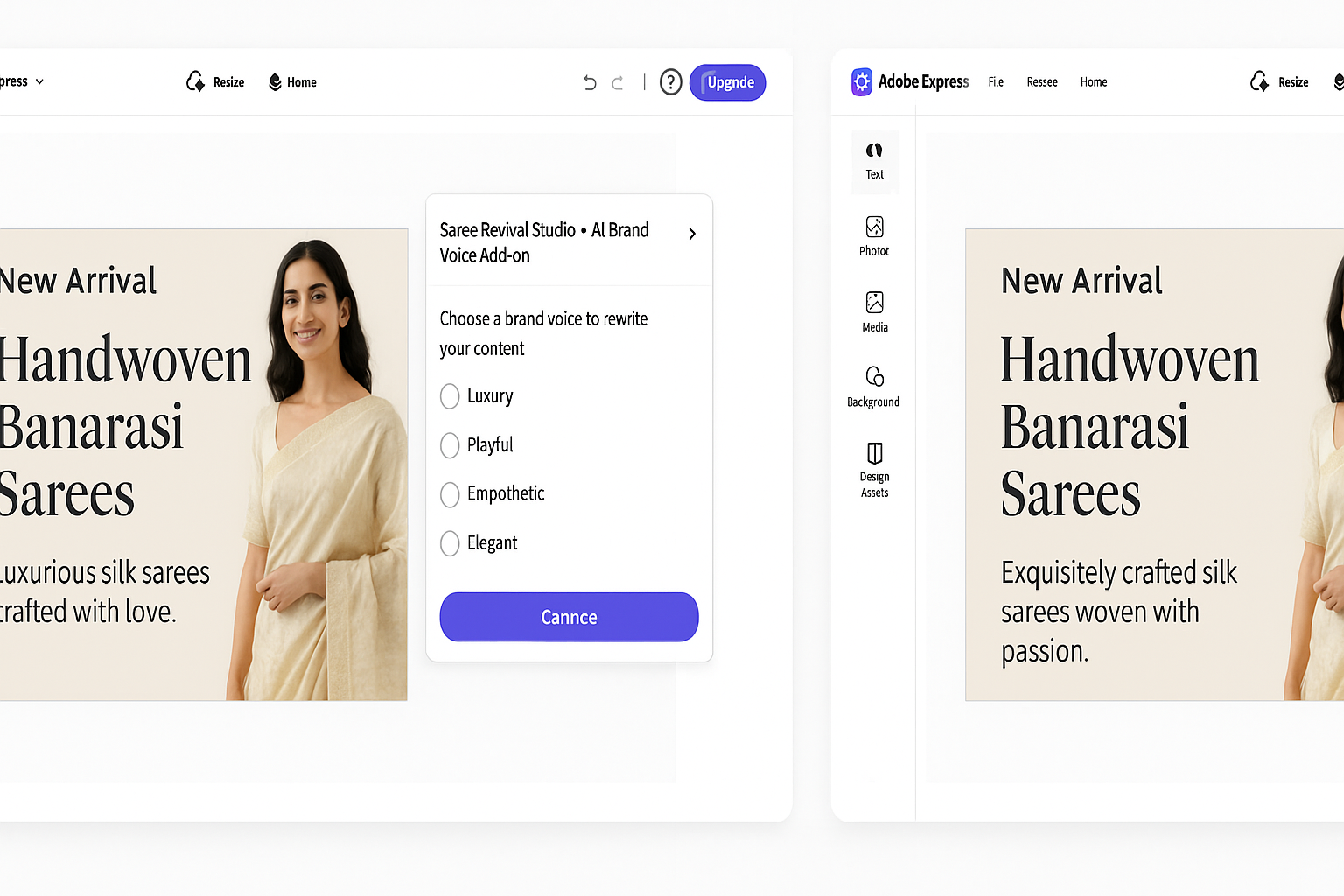Click the Adobe Express logo icon
The image size is (1344, 896).
click(x=862, y=81)
